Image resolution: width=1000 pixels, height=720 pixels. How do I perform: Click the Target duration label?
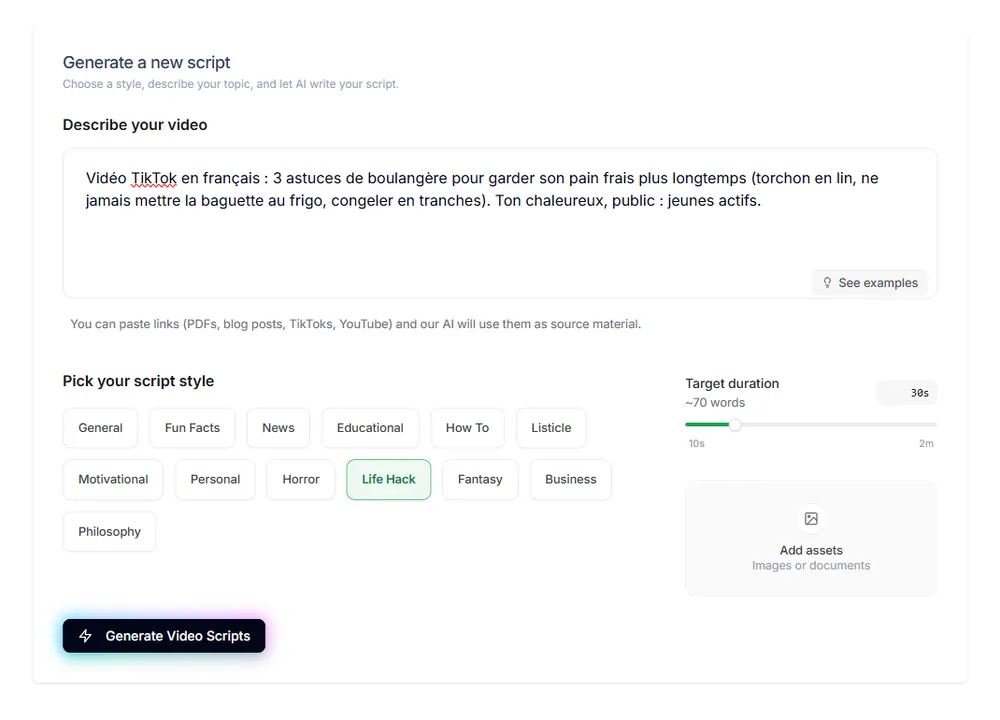[732, 383]
